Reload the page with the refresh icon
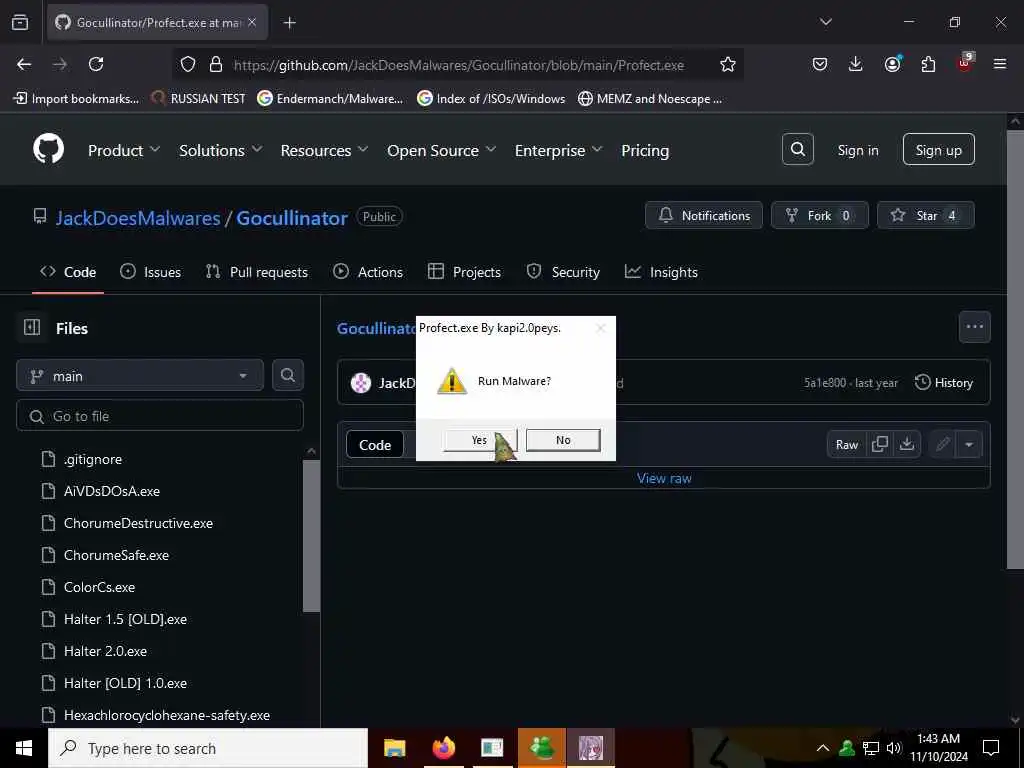Viewport: 1024px width, 768px height. (x=96, y=64)
